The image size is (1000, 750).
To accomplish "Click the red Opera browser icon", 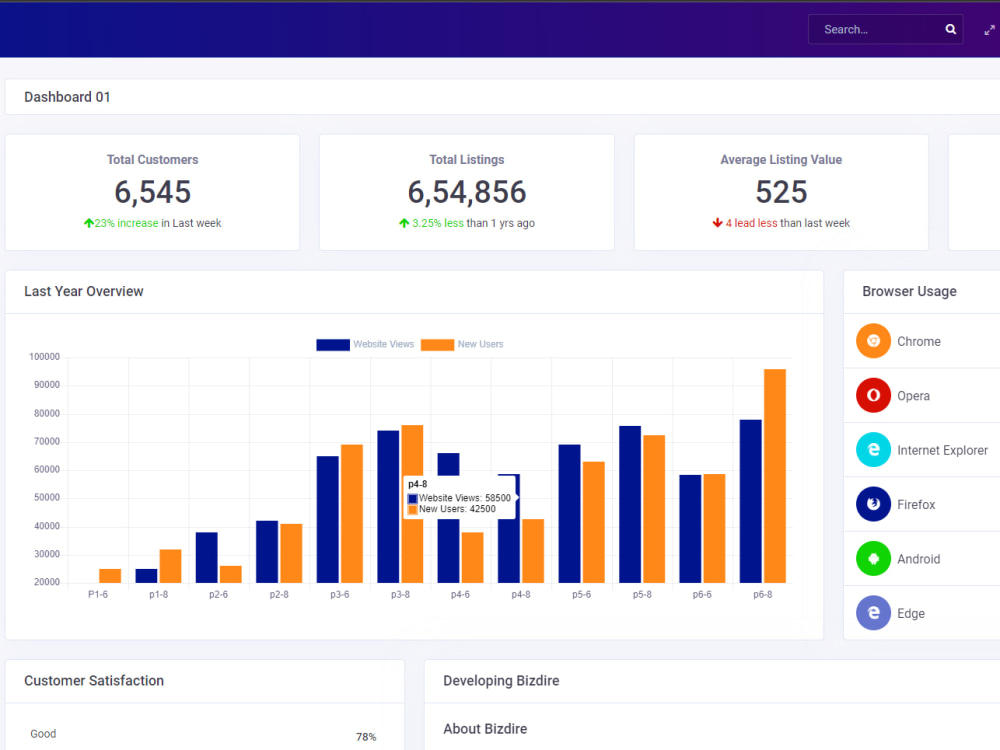I will 873,395.
